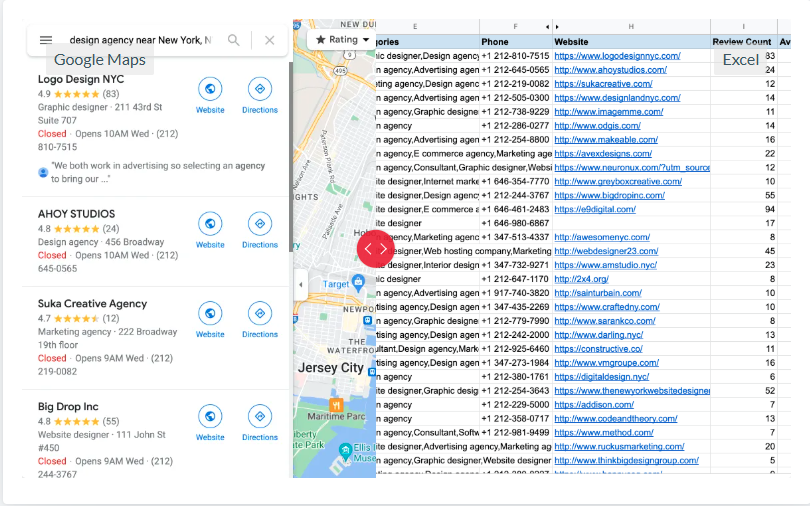Open the ahoystudios.com link
This screenshot has width=810, height=506.
coord(610,70)
